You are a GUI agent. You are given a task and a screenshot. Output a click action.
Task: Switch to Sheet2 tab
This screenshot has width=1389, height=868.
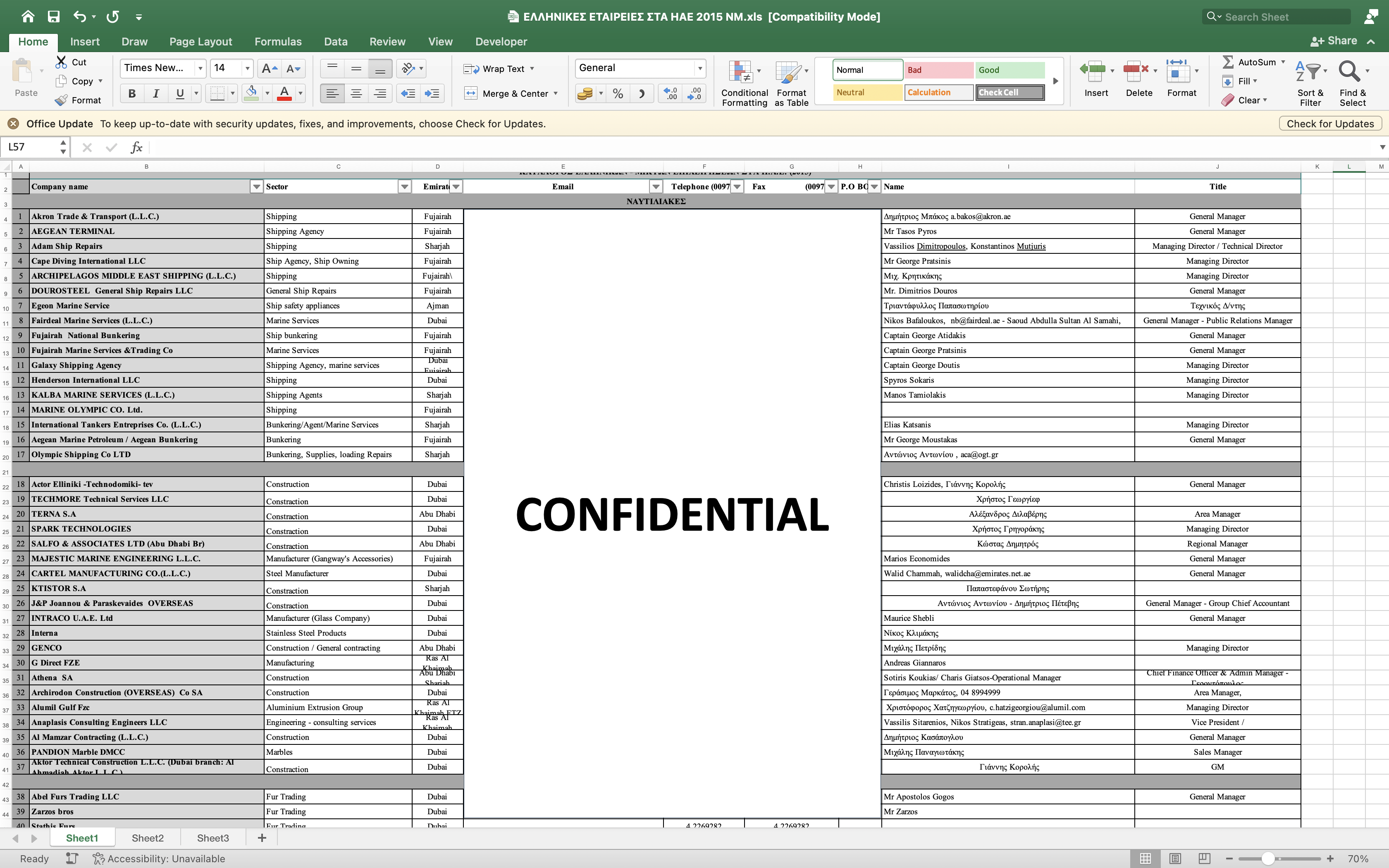148,838
